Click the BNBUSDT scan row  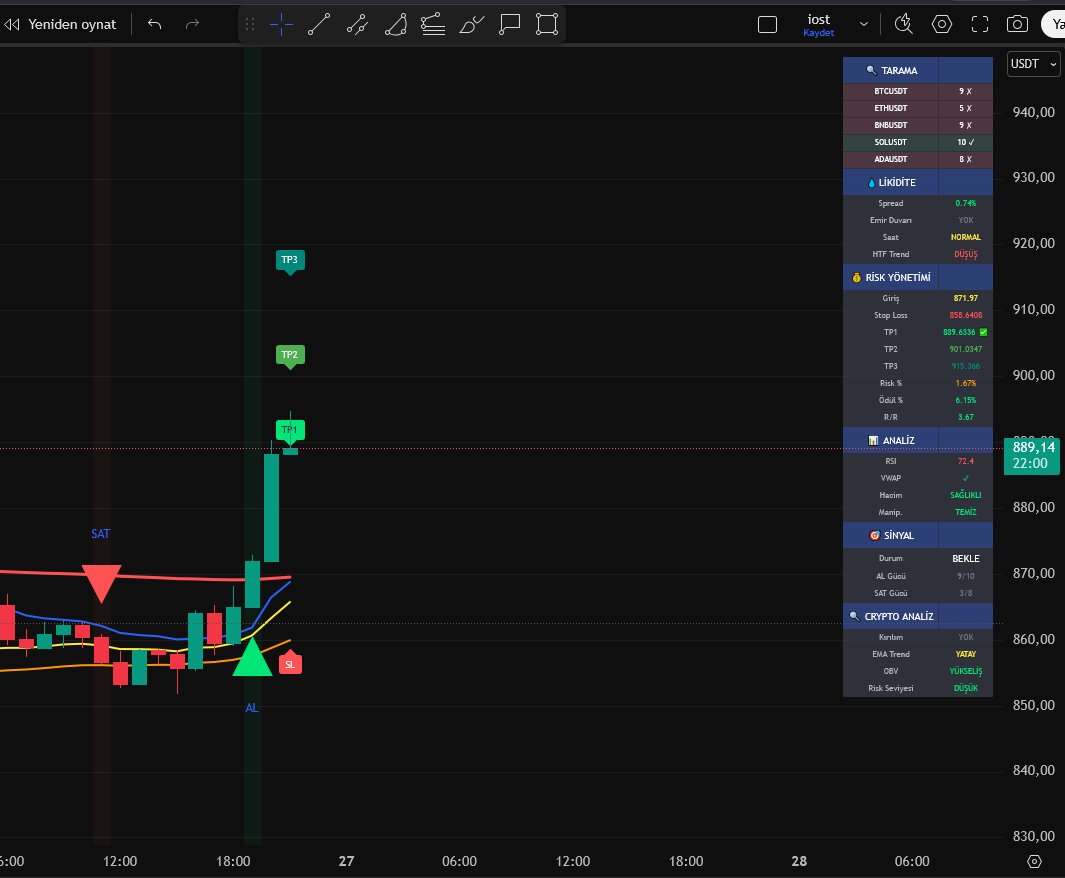click(x=918, y=125)
